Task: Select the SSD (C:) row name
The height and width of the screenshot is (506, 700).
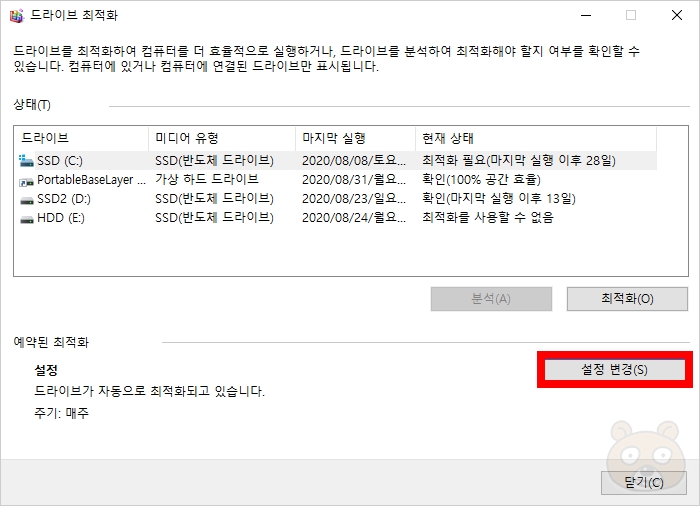Action: tap(60, 161)
